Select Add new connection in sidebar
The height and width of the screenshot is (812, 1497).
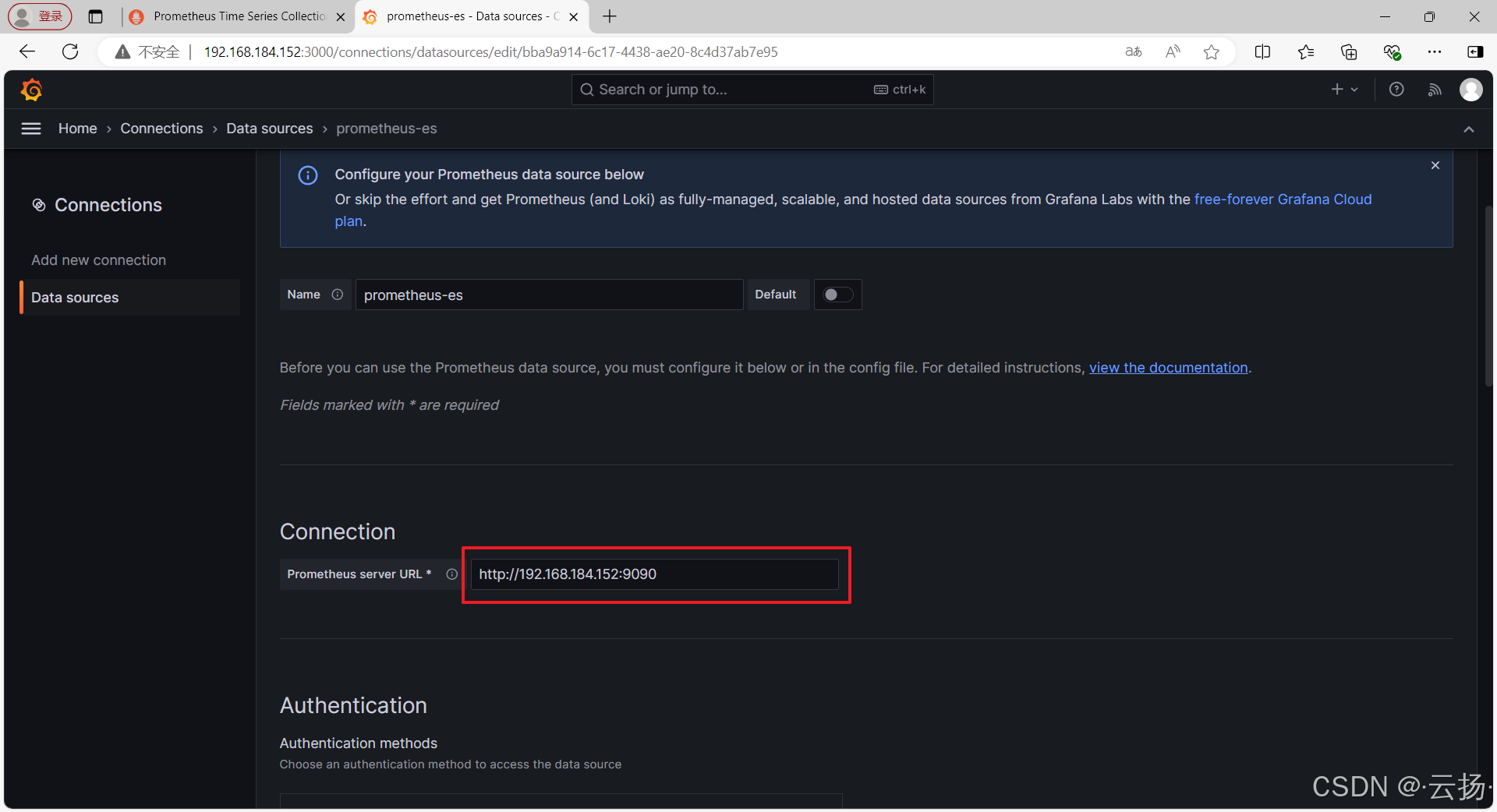pyautogui.click(x=98, y=260)
